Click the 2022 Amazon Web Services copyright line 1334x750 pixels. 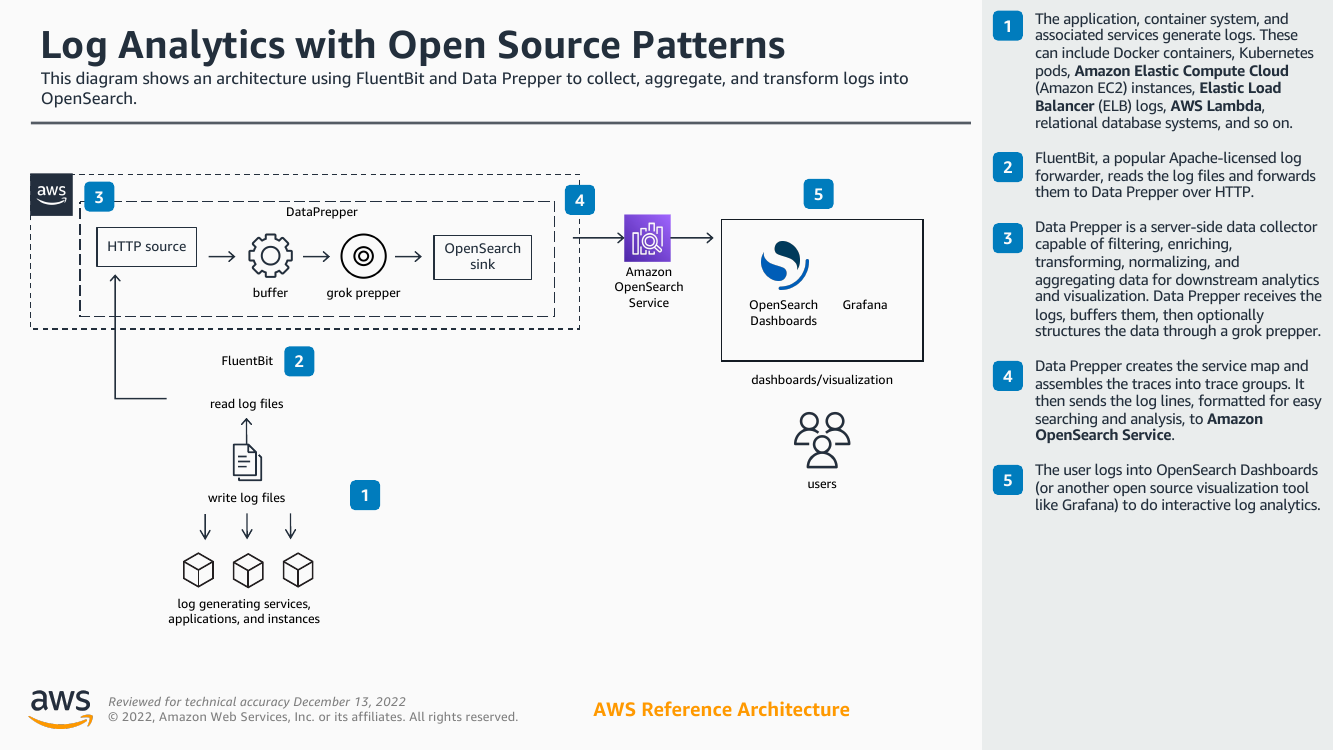(313, 717)
